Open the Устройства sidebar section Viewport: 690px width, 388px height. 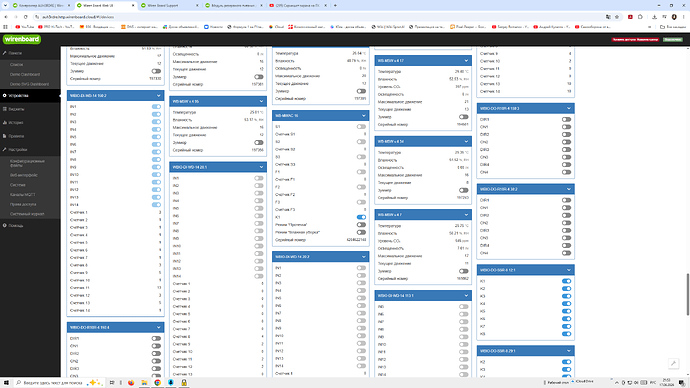pos(30,95)
